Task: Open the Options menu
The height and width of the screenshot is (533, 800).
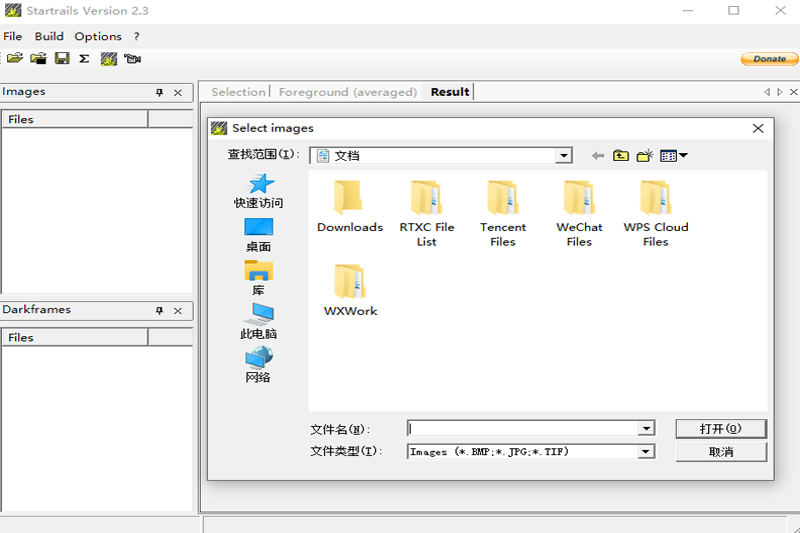Action: click(98, 36)
